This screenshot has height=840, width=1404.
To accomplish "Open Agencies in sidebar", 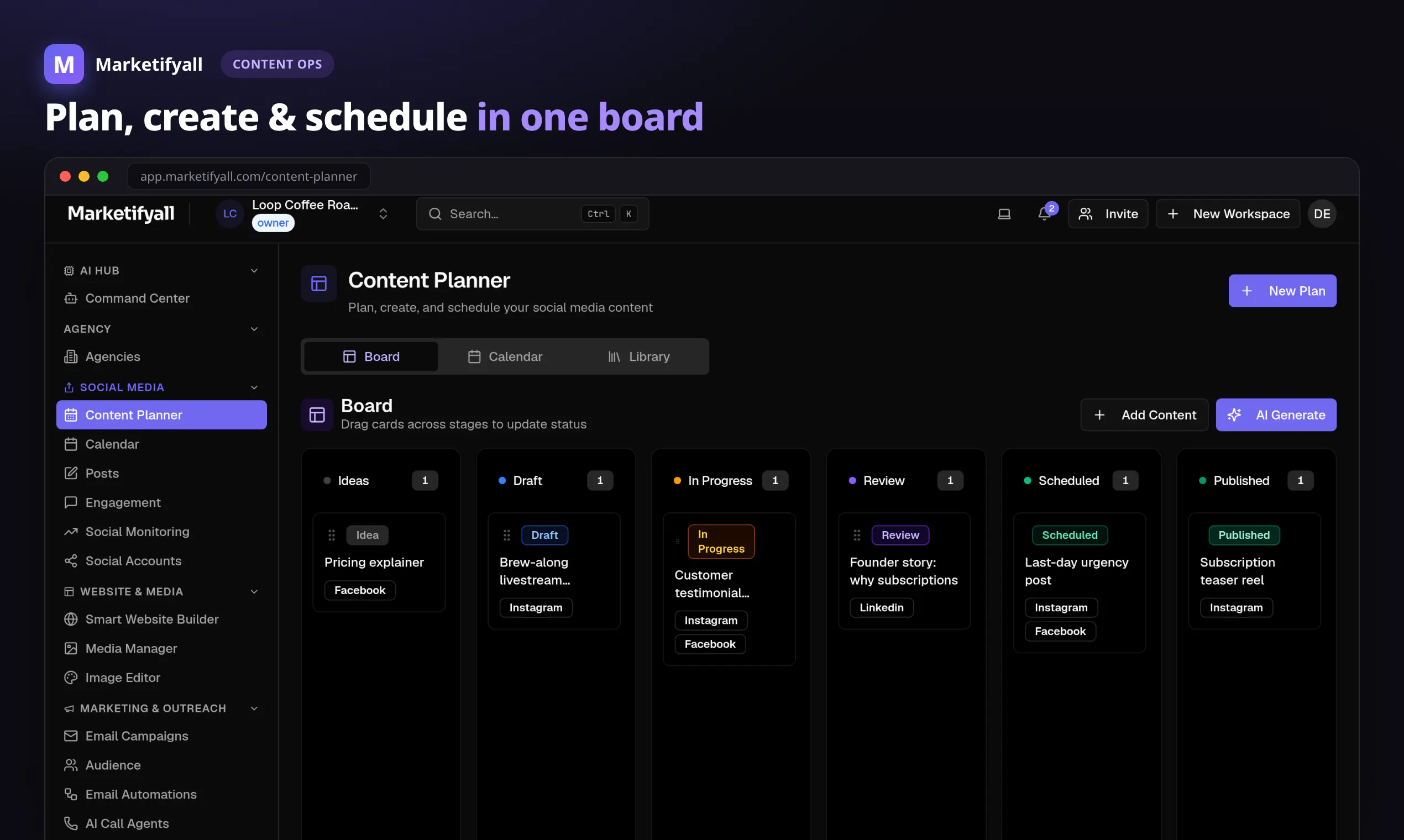I will pyautogui.click(x=161, y=356).
